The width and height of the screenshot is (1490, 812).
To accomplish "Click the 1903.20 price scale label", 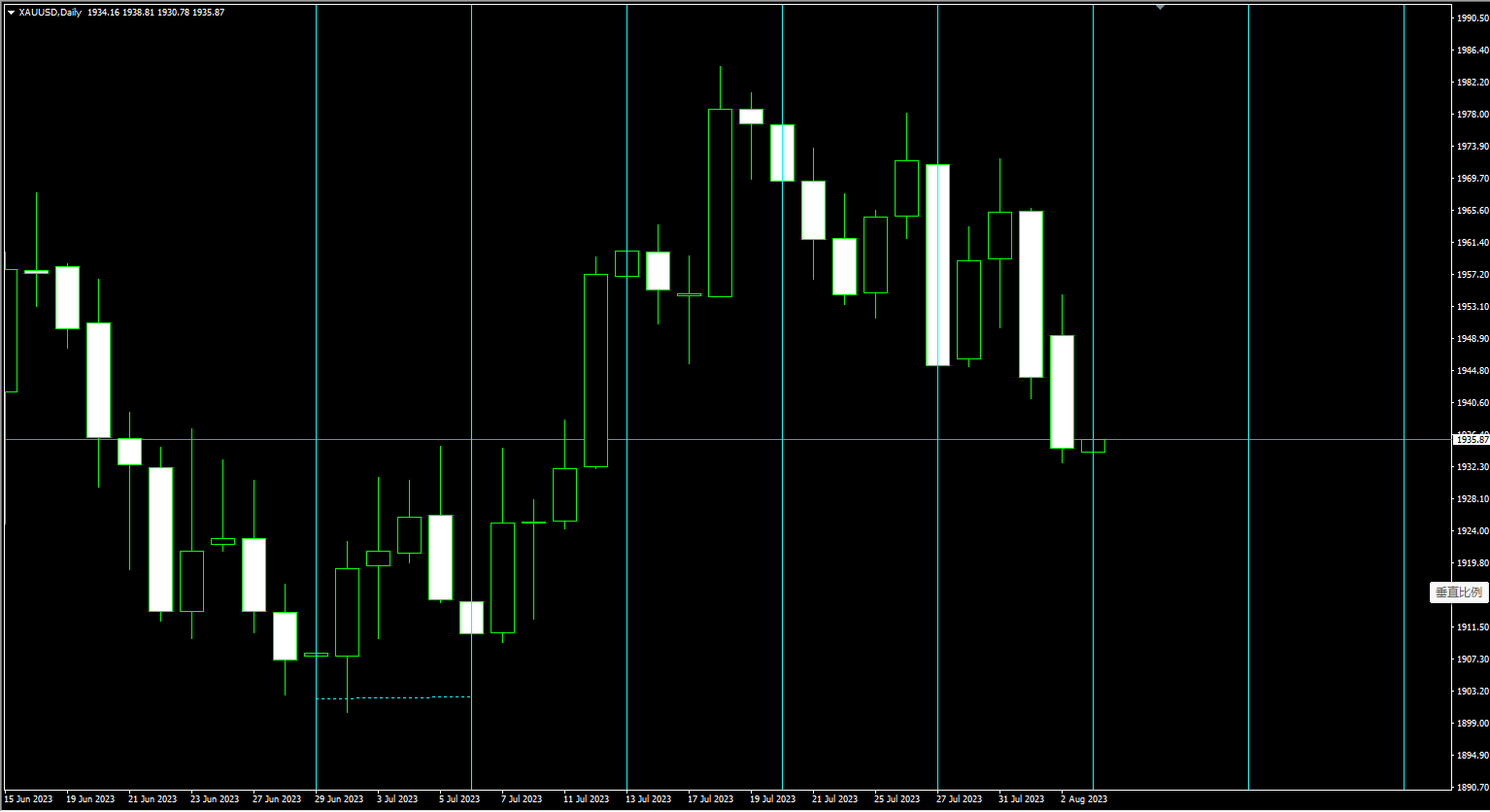I will click(x=1473, y=692).
